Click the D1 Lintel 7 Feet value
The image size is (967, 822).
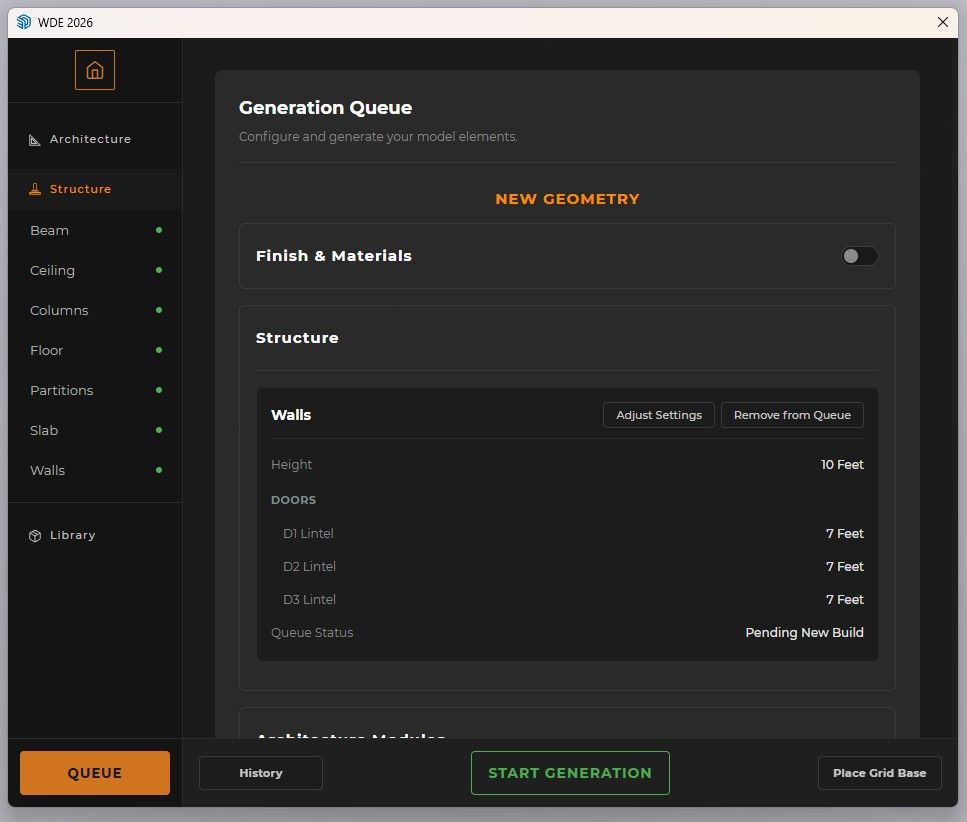(845, 533)
